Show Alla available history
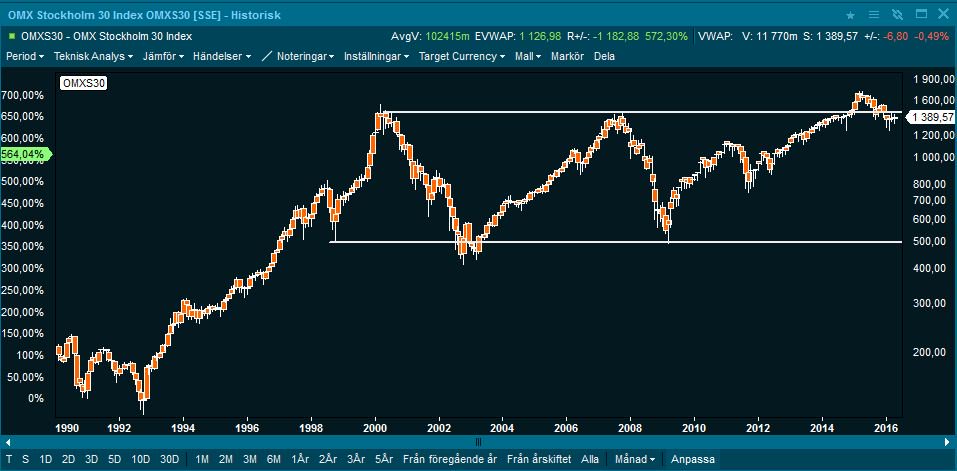This screenshot has width=957, height=471. [x=590, y=459]
